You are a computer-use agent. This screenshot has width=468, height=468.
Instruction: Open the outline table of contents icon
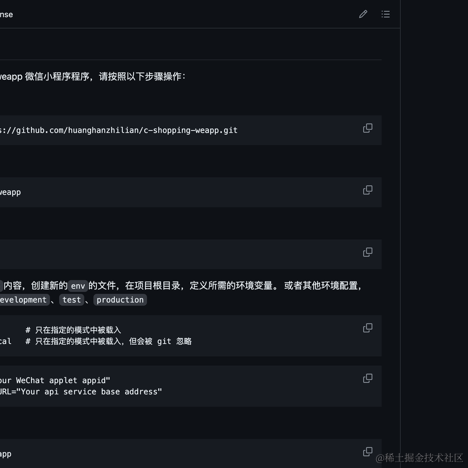(x=386, y=14)
